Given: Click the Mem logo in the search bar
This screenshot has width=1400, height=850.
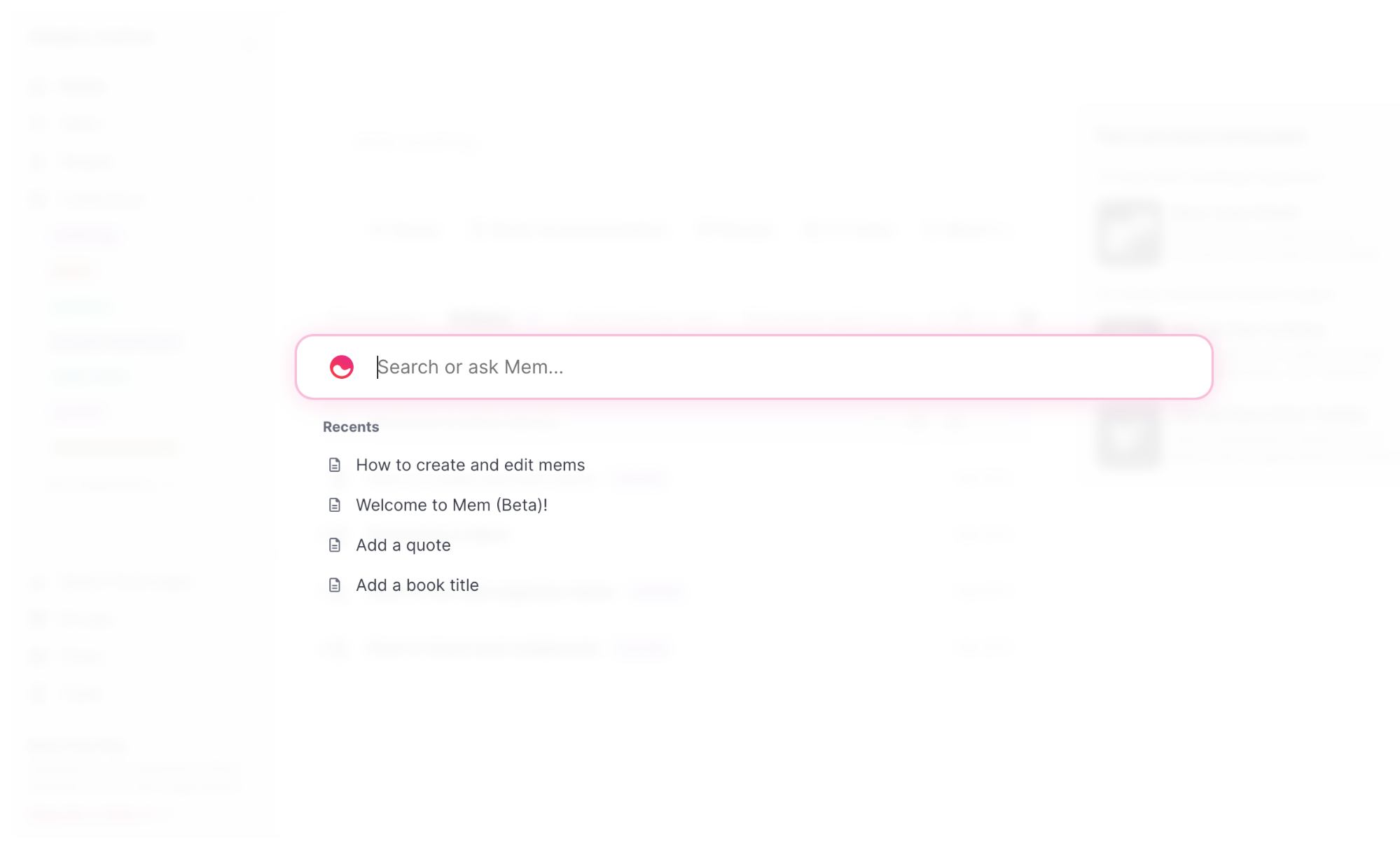Looking at the screenshot, I should [x=341, y=366].
